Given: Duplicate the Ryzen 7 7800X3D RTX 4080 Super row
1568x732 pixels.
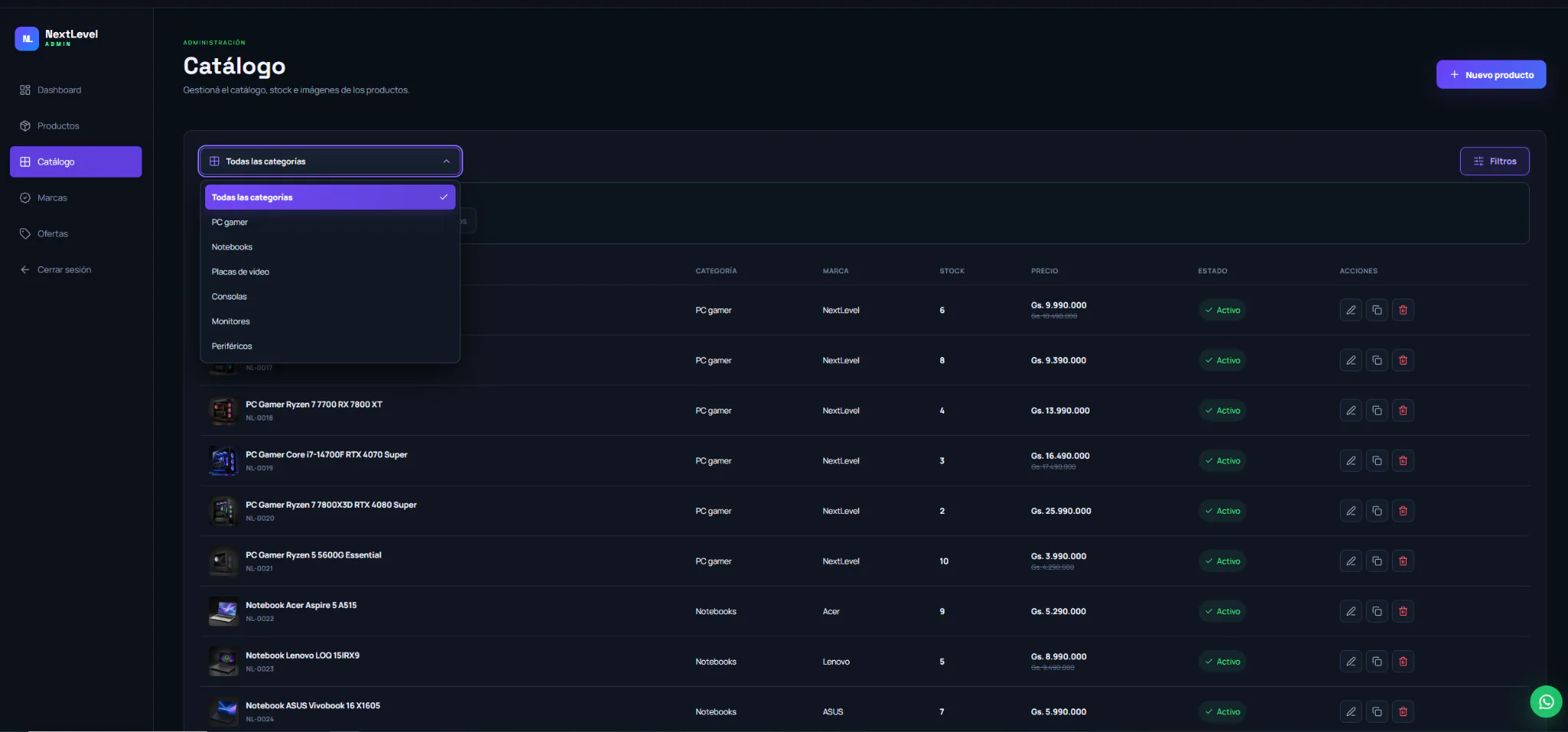Looking at the screenshot, I should (1377, 511).
